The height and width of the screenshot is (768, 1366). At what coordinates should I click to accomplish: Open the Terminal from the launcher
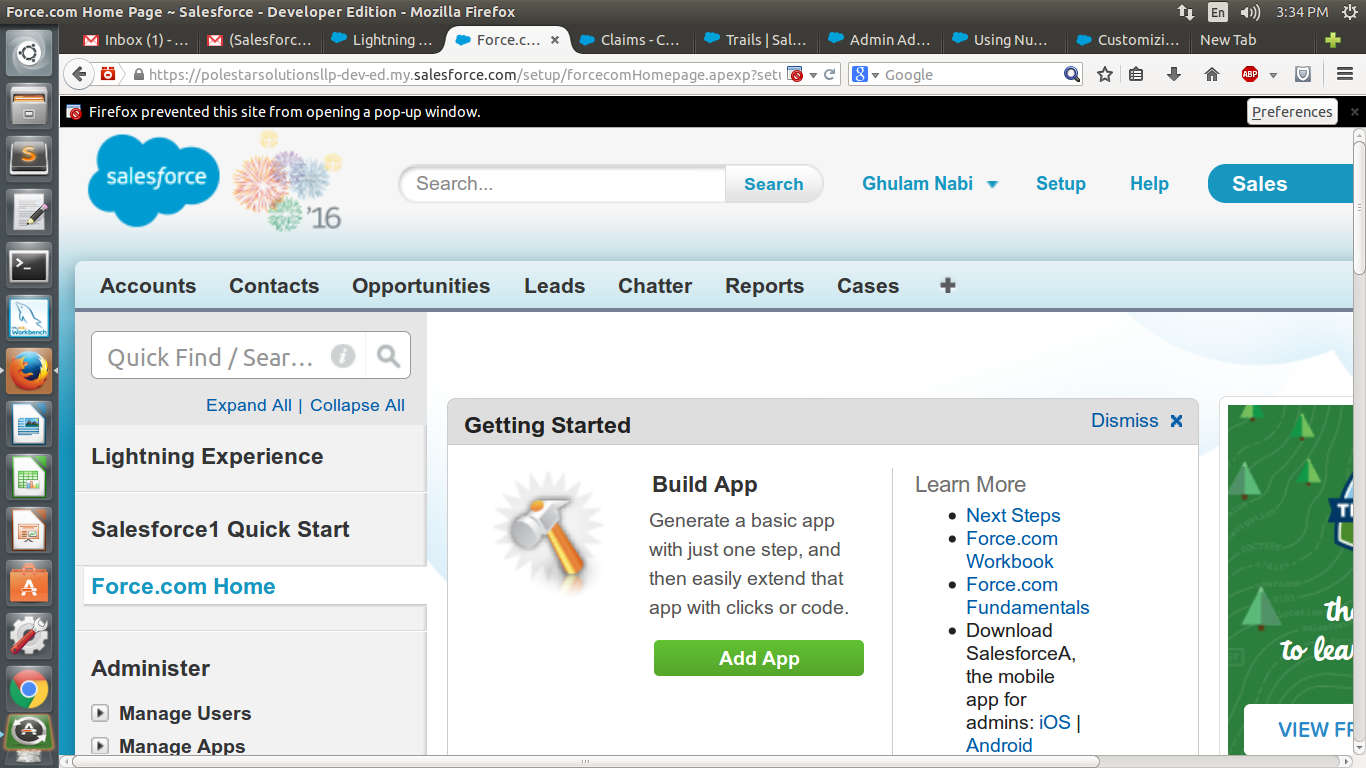pos(29,264)
